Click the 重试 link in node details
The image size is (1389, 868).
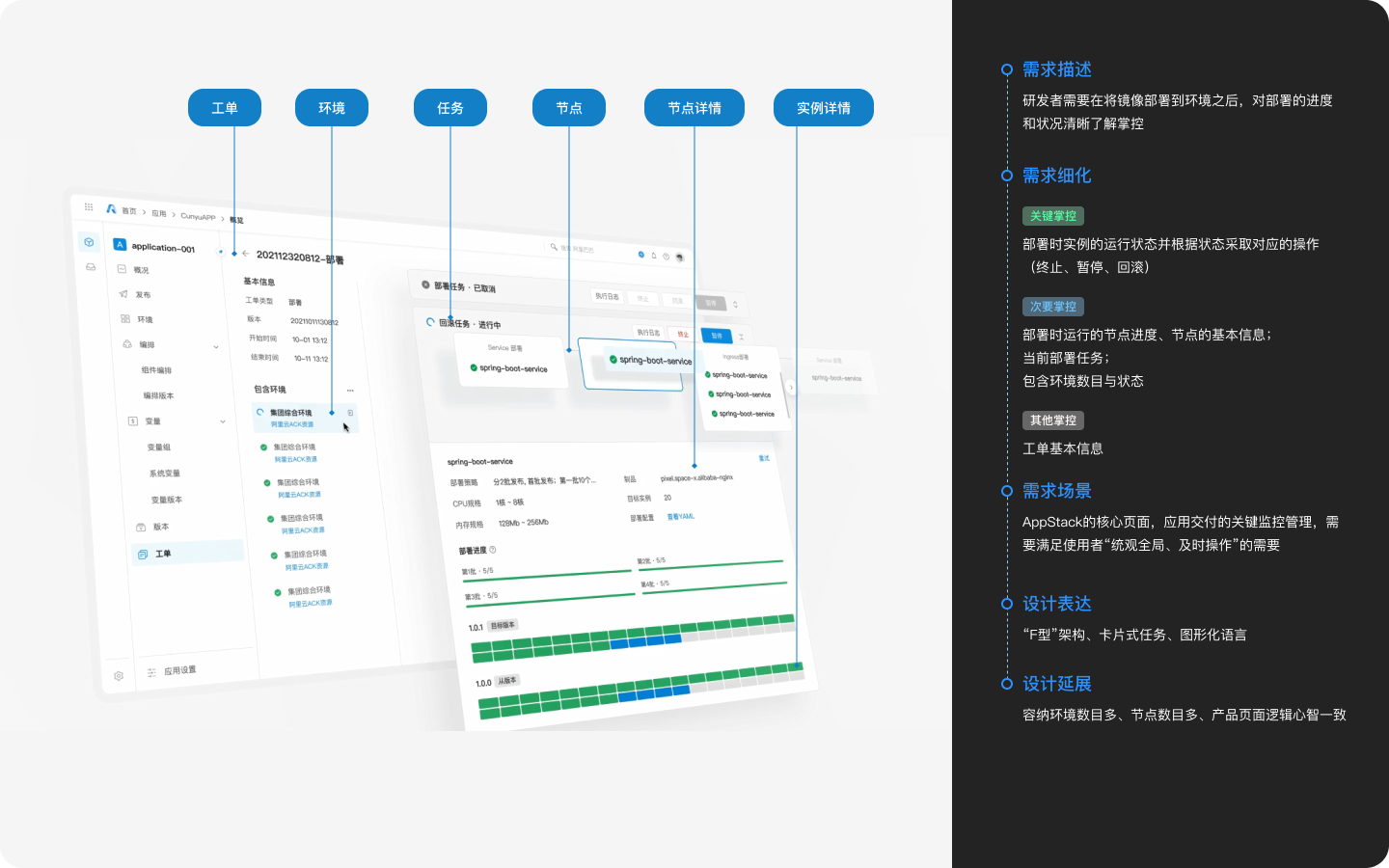coord(764,458)
